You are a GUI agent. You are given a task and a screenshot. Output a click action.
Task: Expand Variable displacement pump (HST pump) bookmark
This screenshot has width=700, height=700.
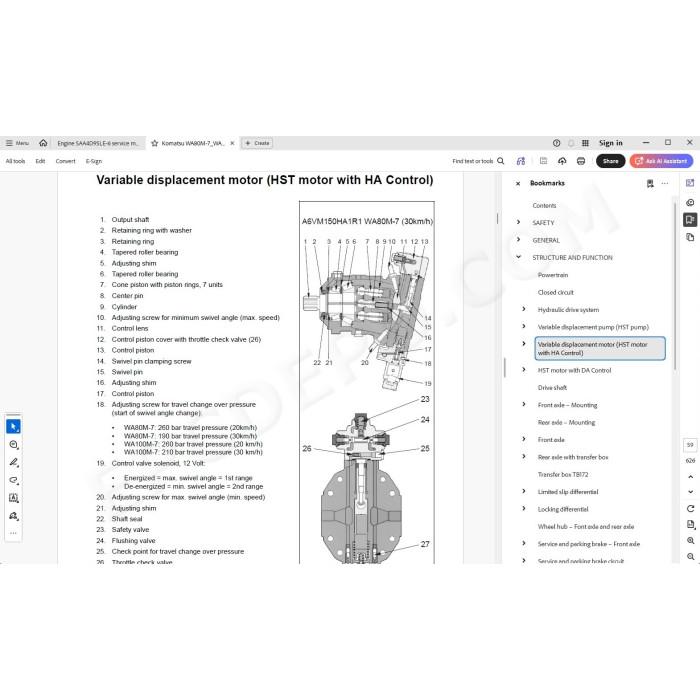pos(524,327)
